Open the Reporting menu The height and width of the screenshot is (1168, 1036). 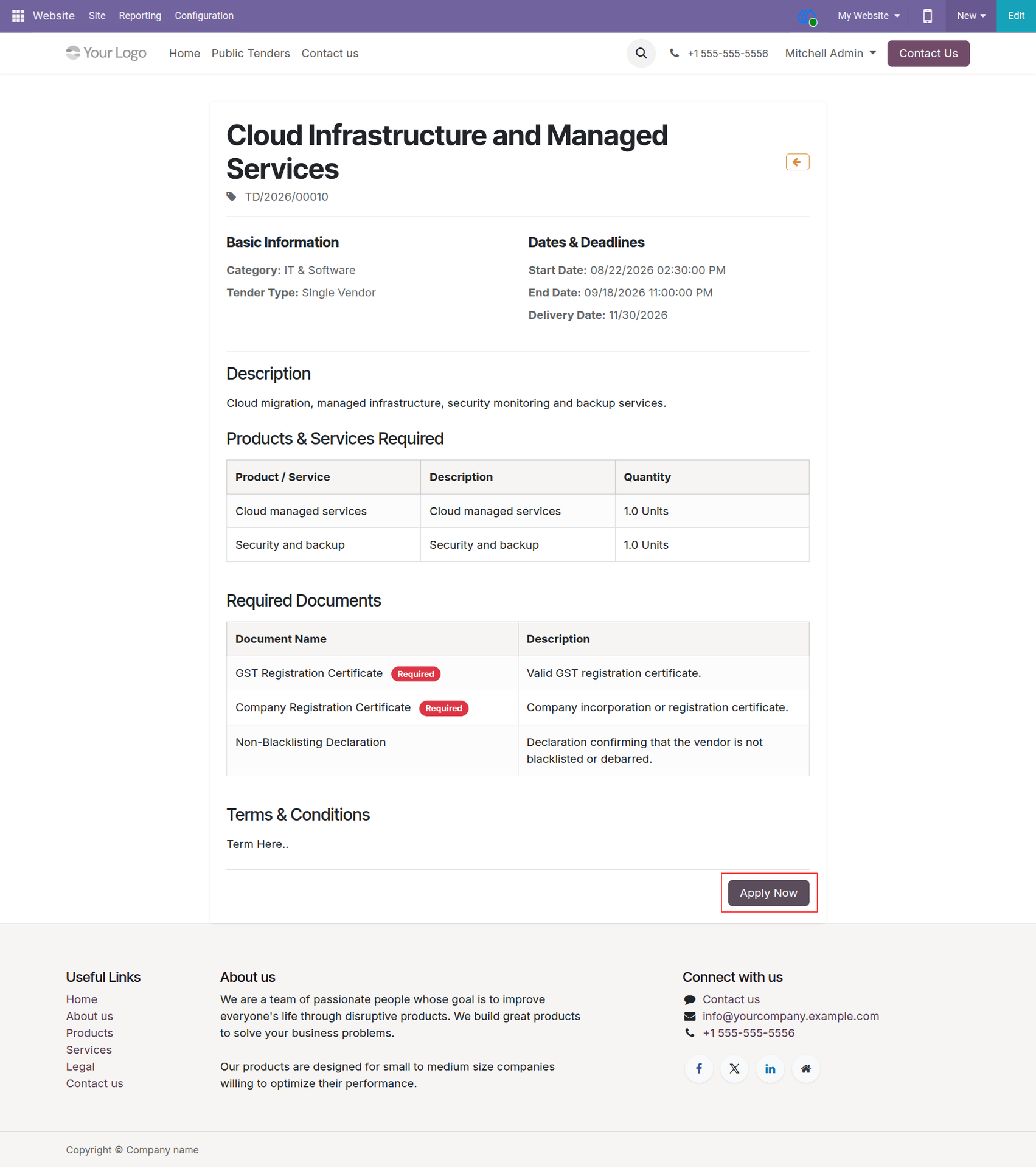[x=140, y=16]
